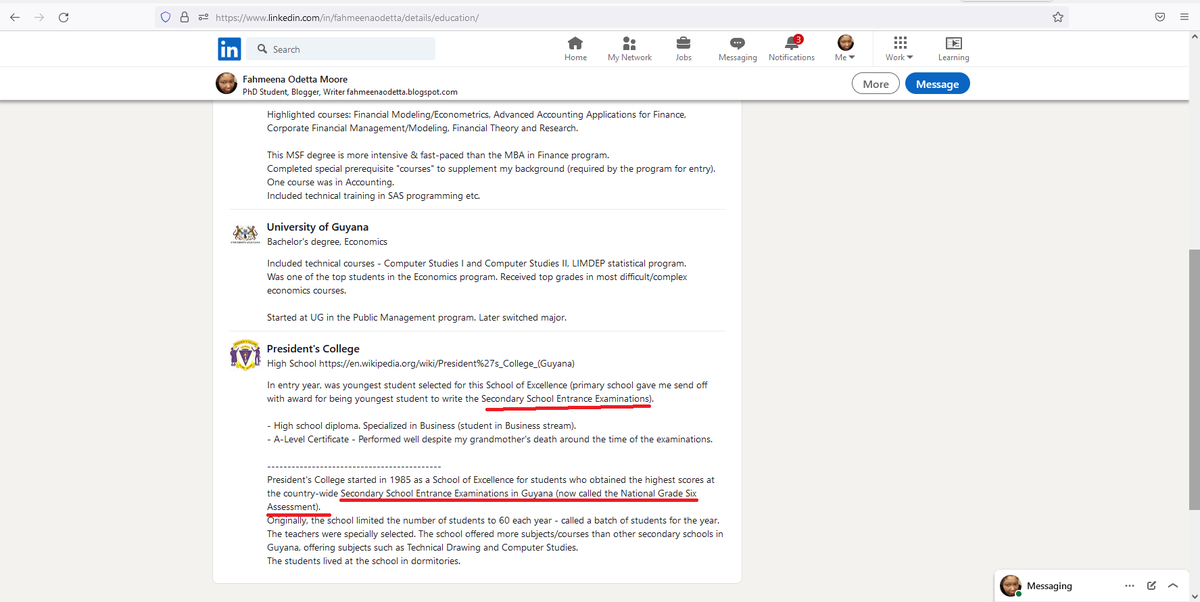This screenshot has width=1200, height=602.
Task: Click inside the LinkedIn Search field
Action: [340, 49]
